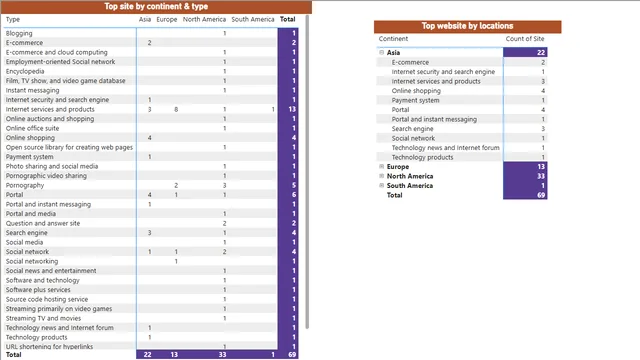Click the North America column total 33
The height and width of the screenshot is (360, 640).
[222, 355]
